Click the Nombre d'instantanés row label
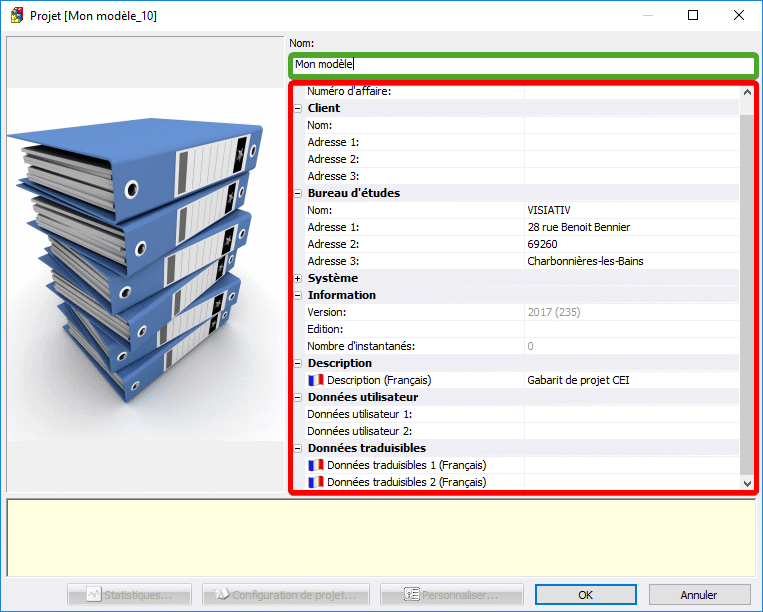763x612 pixels. tap(361, 346)
